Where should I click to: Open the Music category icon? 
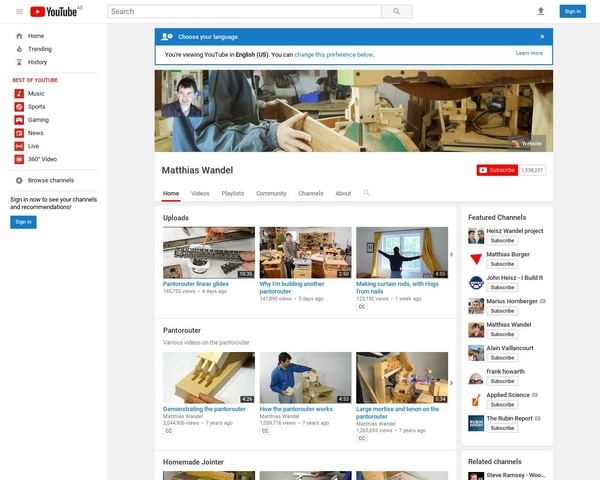[x=19, y=93]
